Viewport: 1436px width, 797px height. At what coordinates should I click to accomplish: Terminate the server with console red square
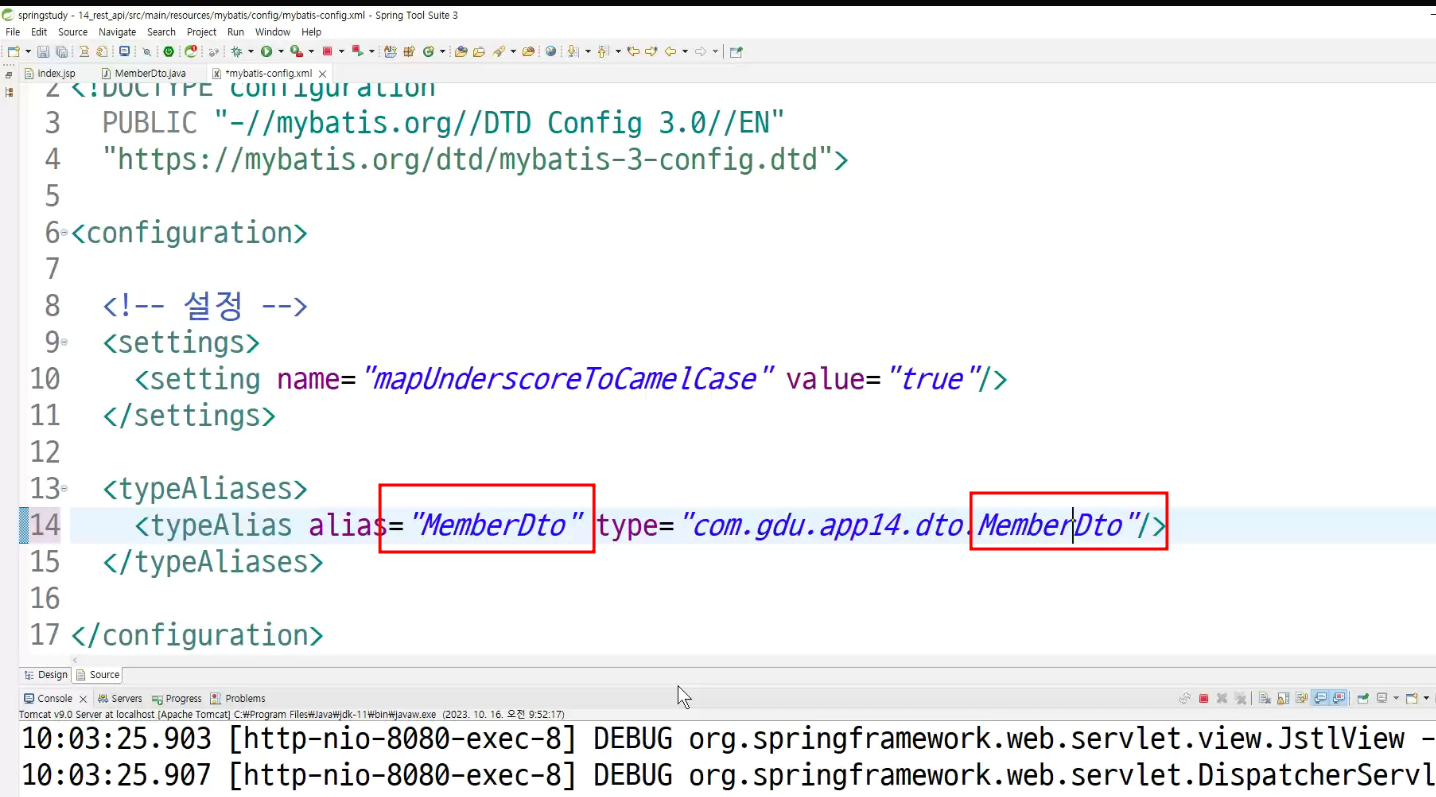[1204, 699]
